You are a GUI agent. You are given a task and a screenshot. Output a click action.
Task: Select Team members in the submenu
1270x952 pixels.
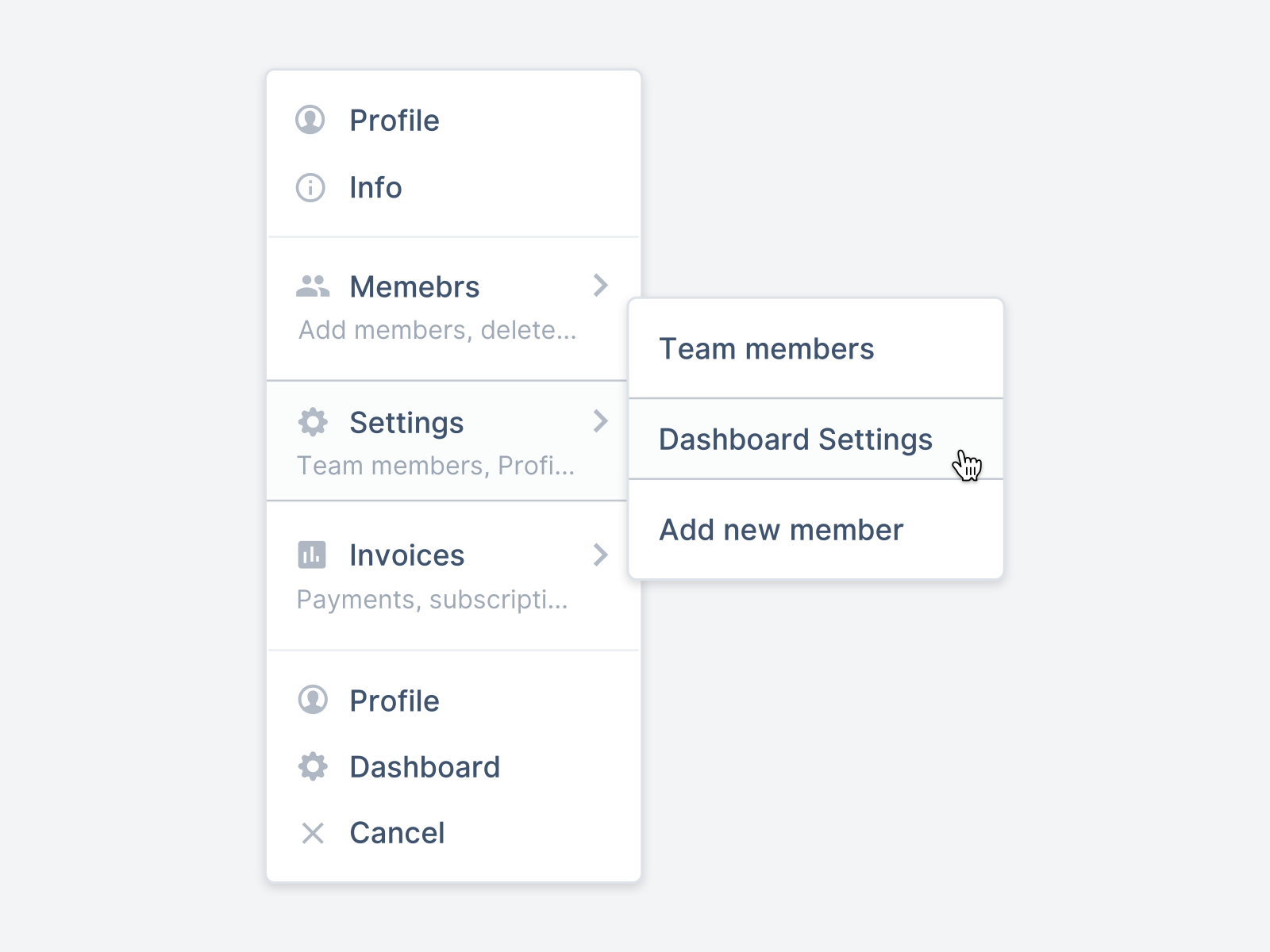pyautogui.click(x=767, y=348)
